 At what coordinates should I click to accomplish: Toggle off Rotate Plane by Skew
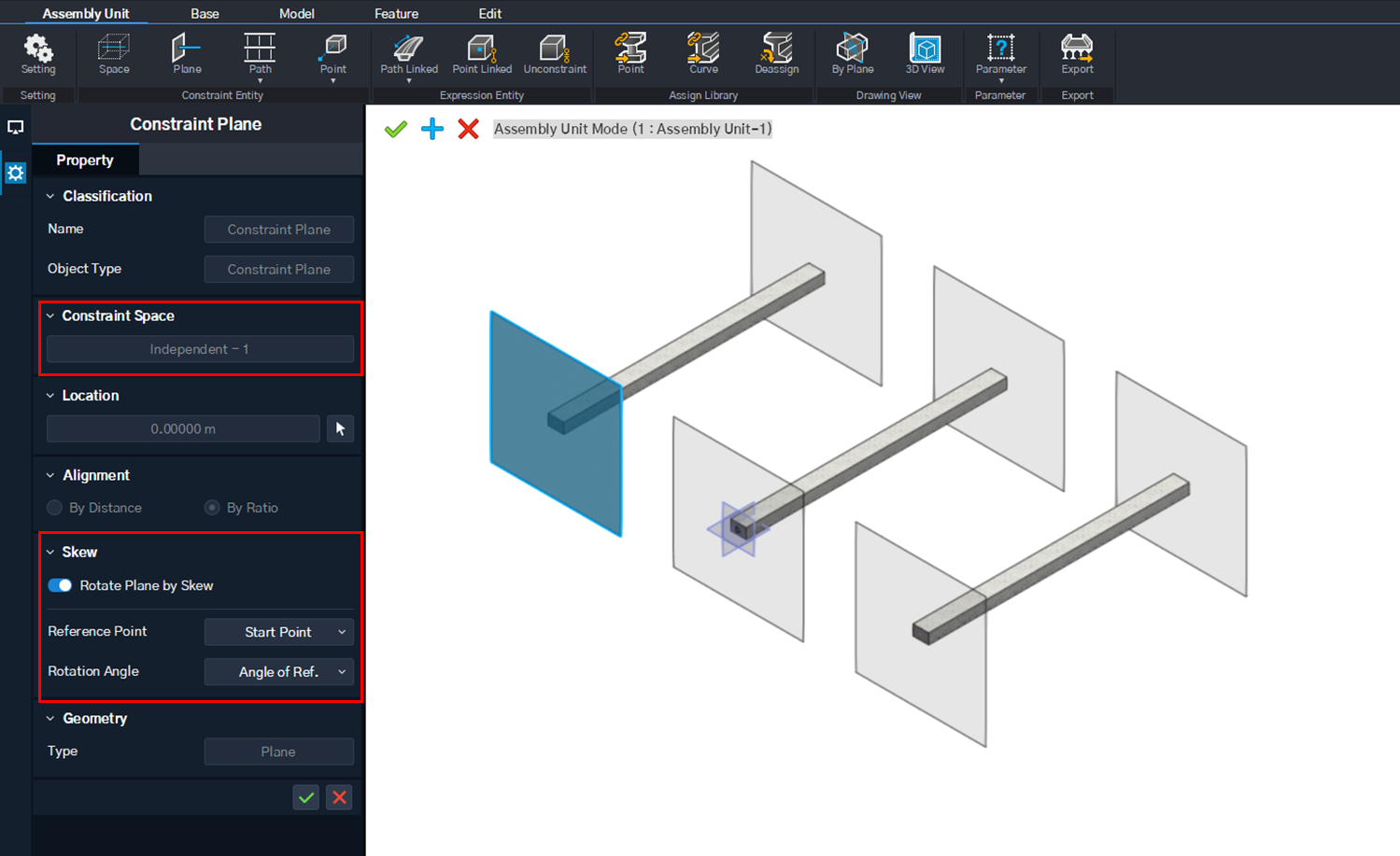(x=60, y=585)
